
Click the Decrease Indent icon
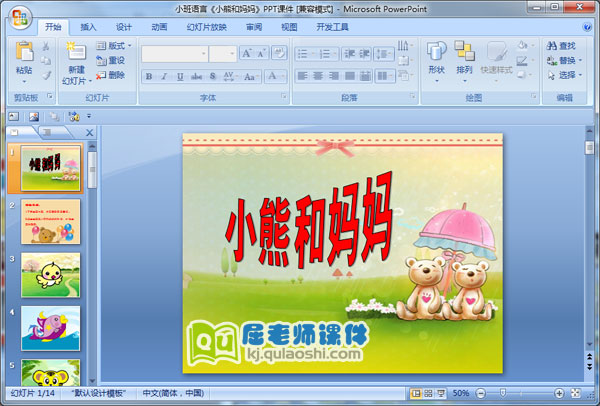click(349, 54)
